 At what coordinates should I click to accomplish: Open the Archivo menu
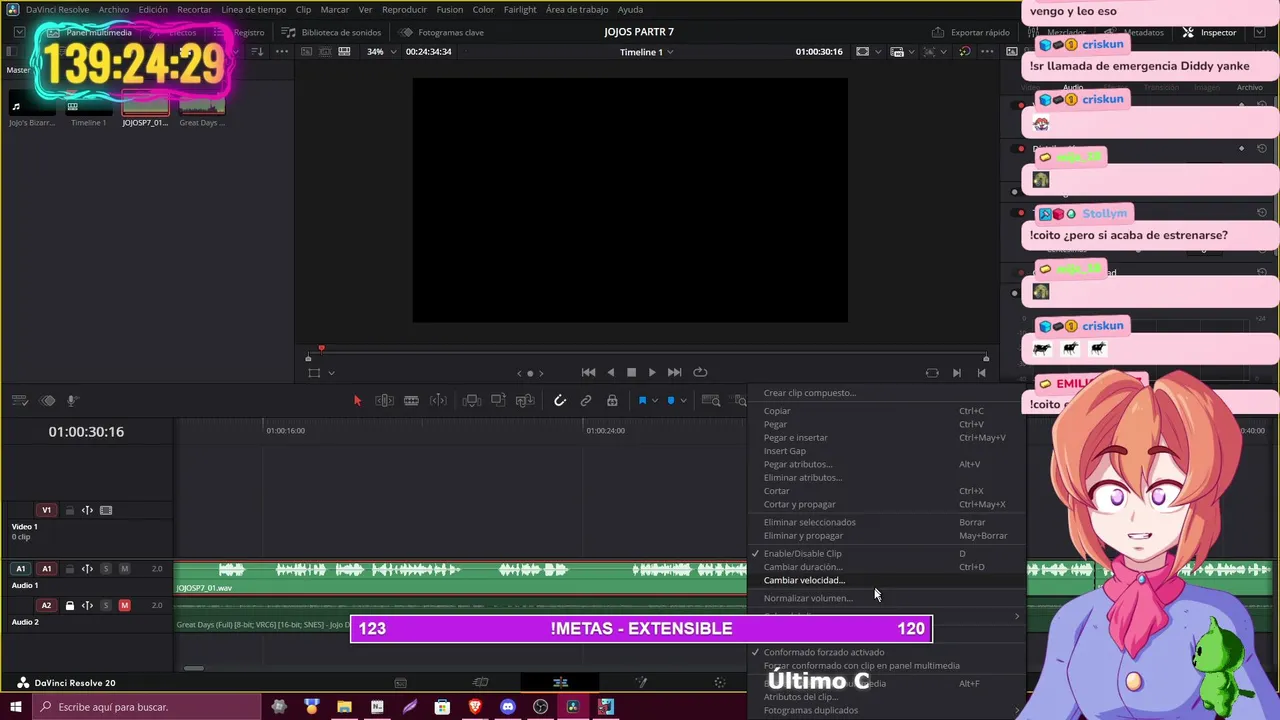[113, 9]
